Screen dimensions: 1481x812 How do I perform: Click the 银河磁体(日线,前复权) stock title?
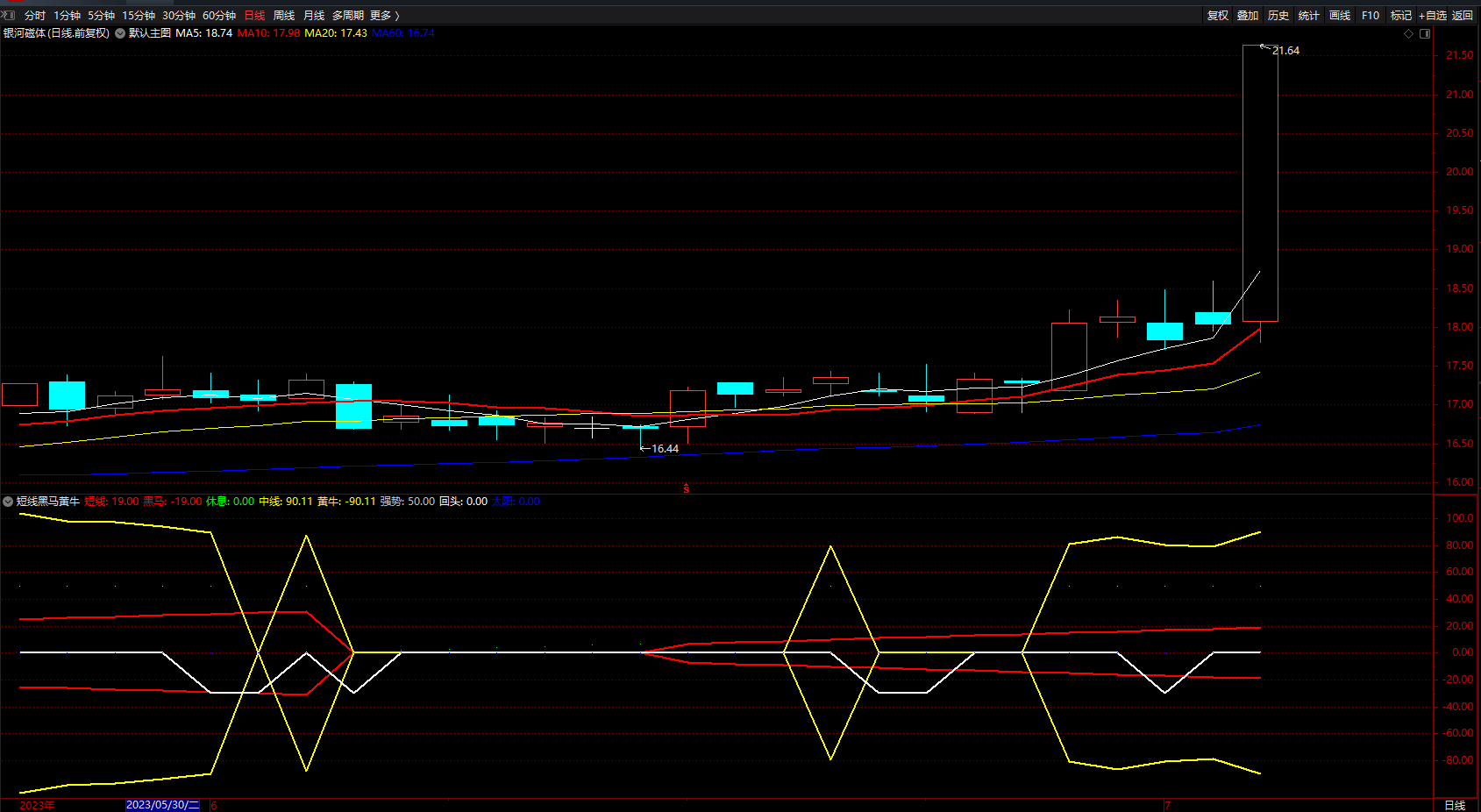[56, 33]
